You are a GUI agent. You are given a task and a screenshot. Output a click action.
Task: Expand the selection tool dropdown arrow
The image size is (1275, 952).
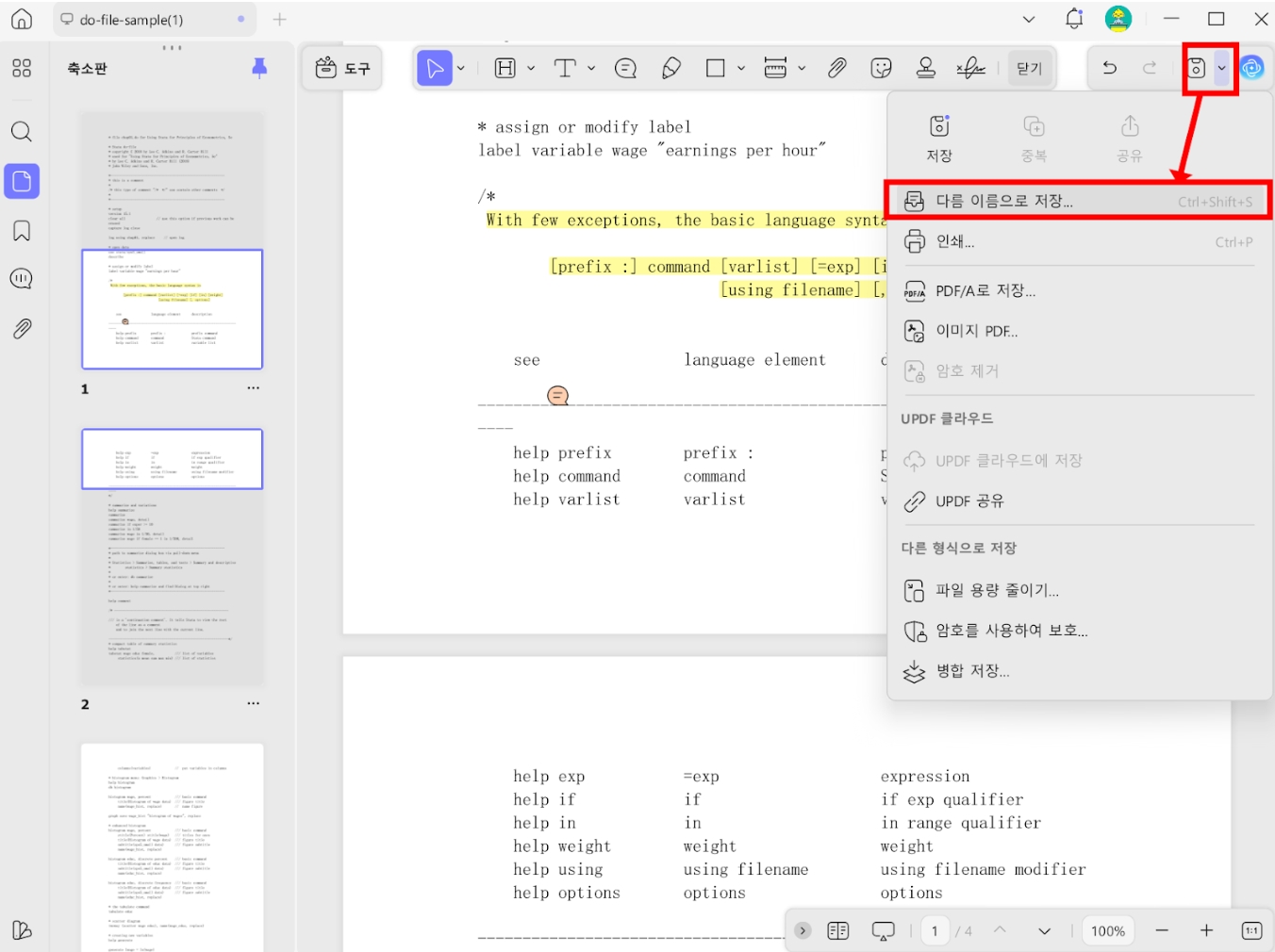click(460, 67)
